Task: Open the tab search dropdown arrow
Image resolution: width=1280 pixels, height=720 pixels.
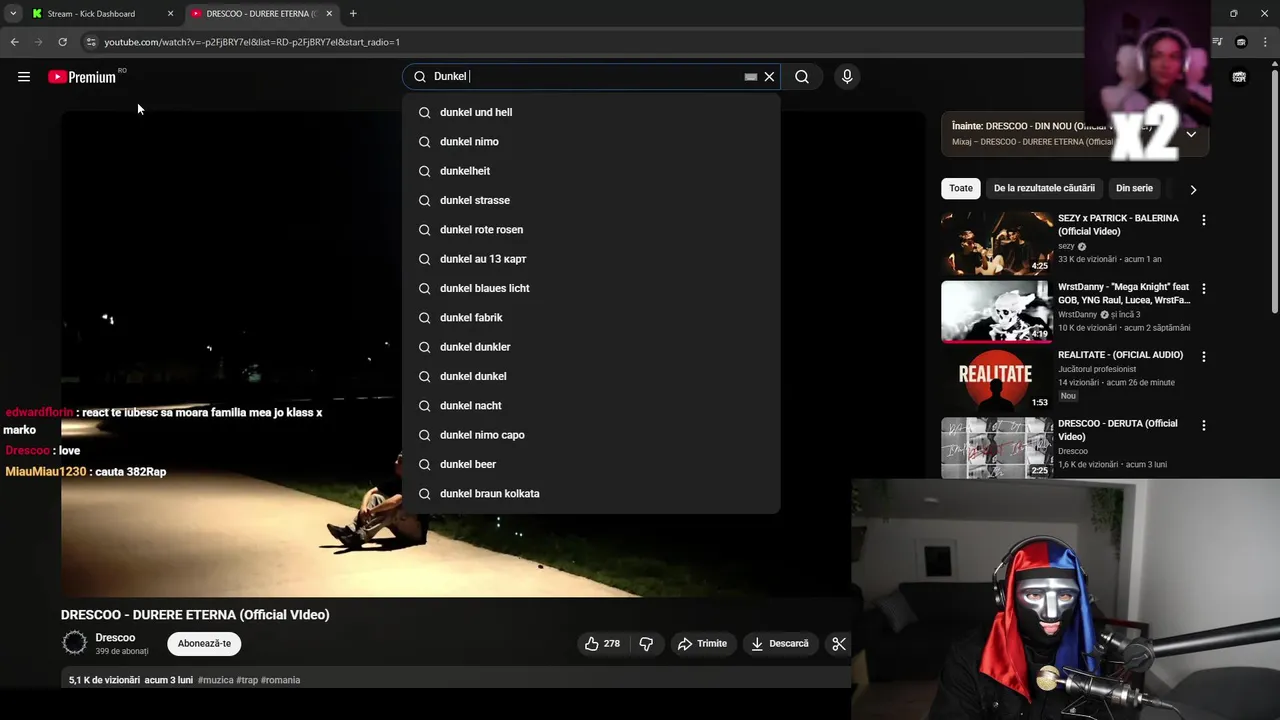Action: point(13,14)
